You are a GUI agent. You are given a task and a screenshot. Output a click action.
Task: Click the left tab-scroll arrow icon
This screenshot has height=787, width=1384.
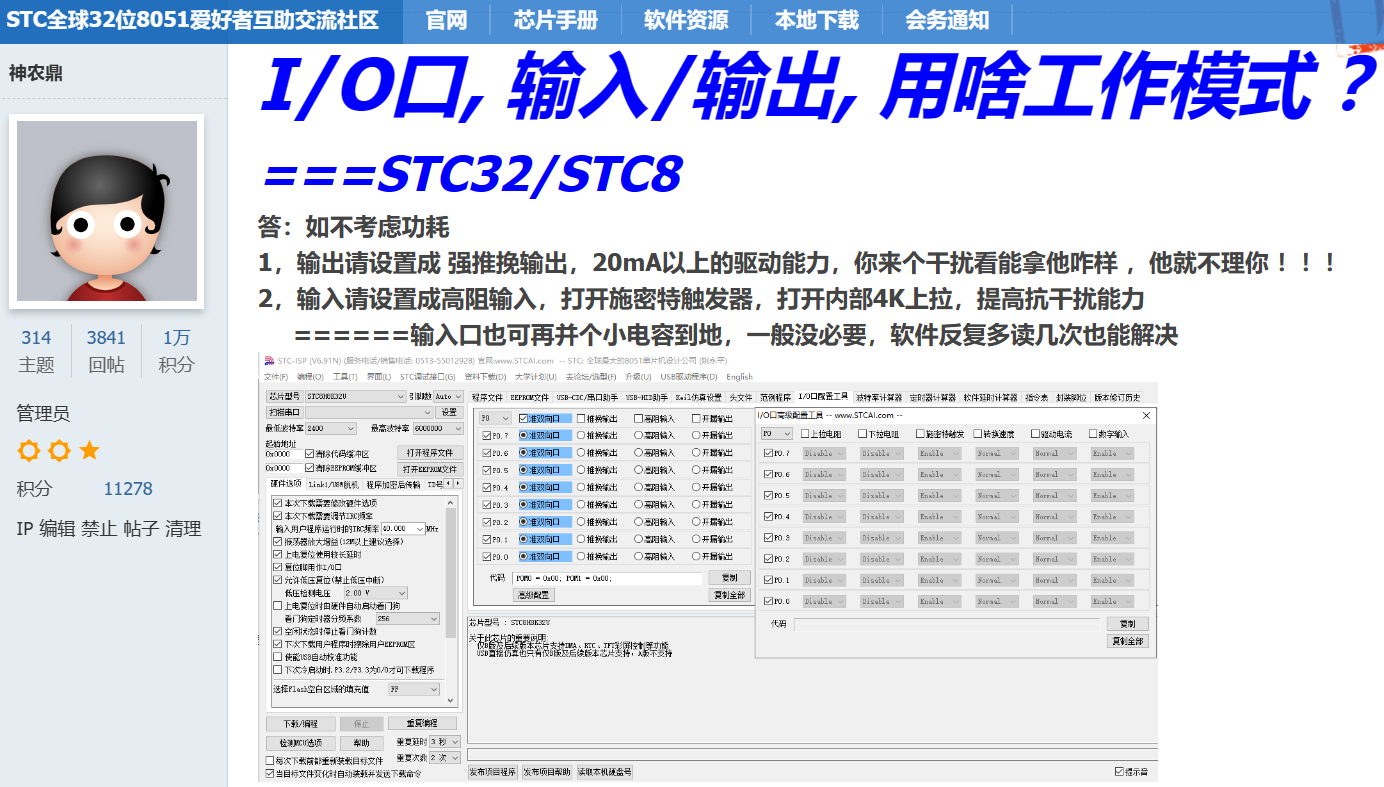449,484
